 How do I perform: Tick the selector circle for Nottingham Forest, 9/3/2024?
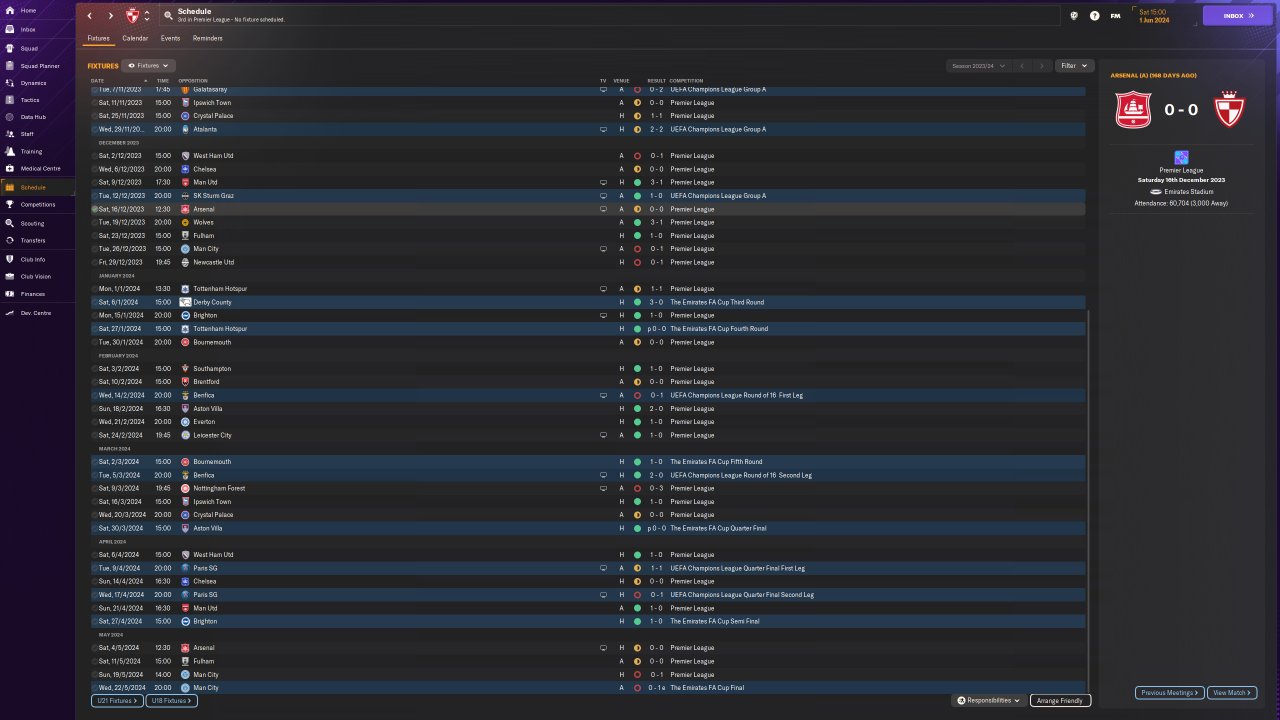(95, 488)
